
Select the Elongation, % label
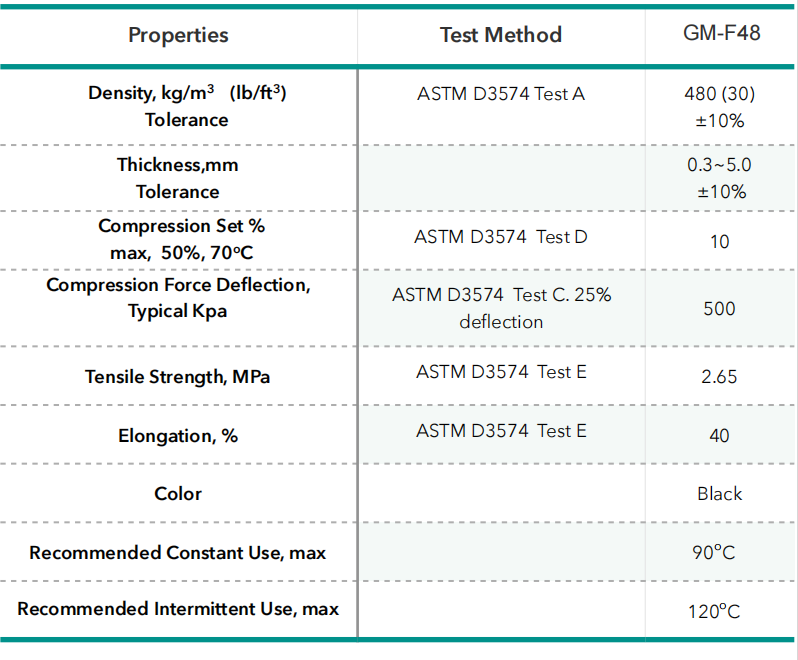click(x=178, y=436)
